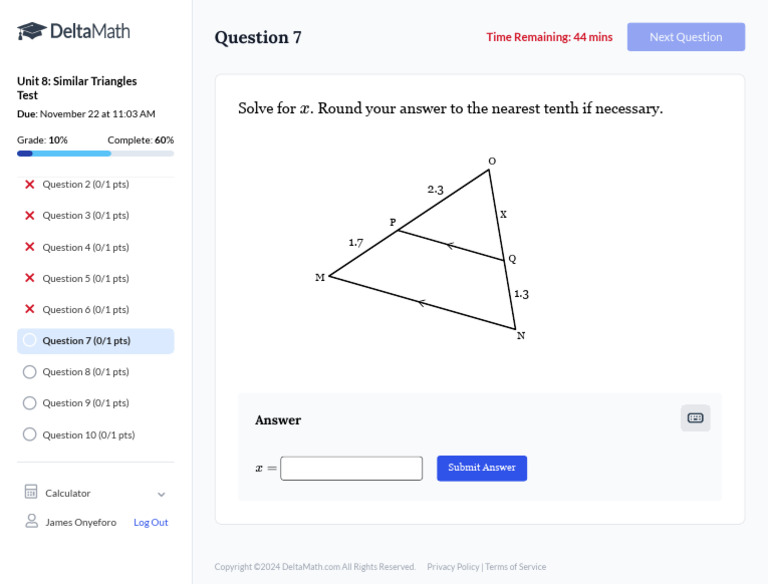This screenshot has width=768, height=584.
Task: Select the Question 8 circle marker
Action: pyautogui.click(x=30, y=372)
